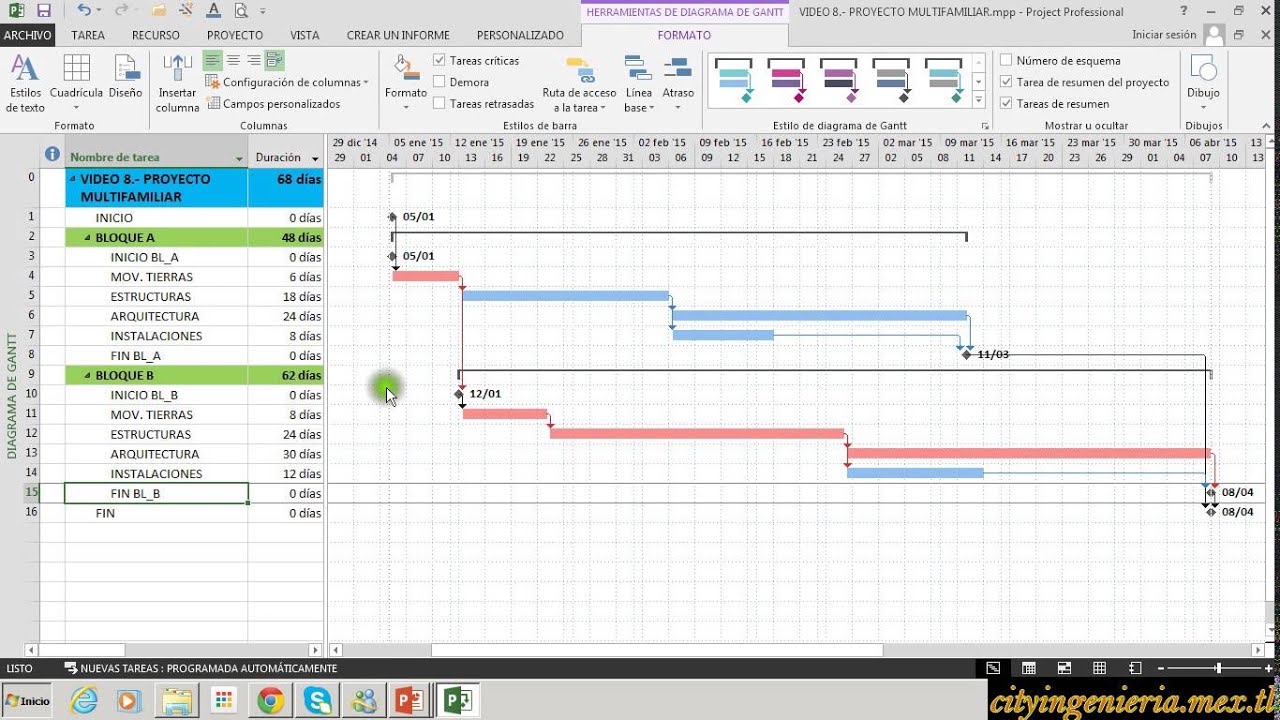Open the Windows Inicio start button
1280x720 pixels.
pyautogui.click(x=27, y=700)
